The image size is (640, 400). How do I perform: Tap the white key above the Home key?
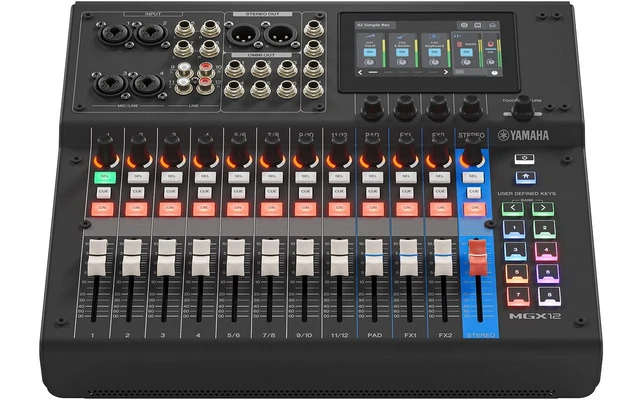tap(524, 158)
